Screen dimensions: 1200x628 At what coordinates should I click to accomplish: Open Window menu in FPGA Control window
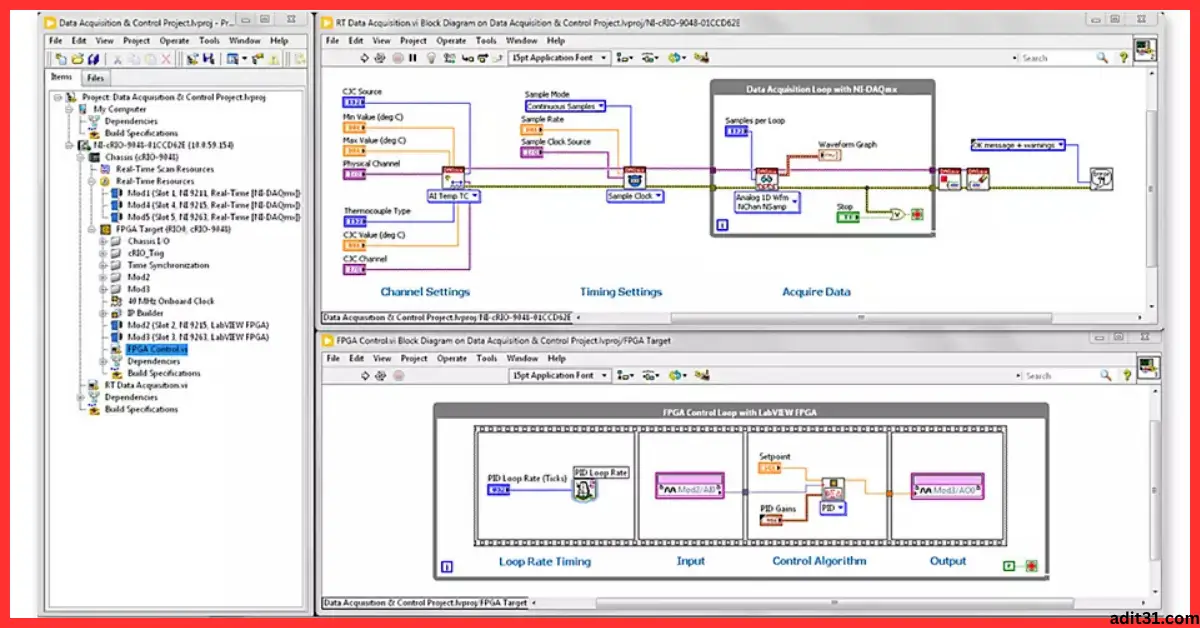pyautogui.click(x=522, y=358)
